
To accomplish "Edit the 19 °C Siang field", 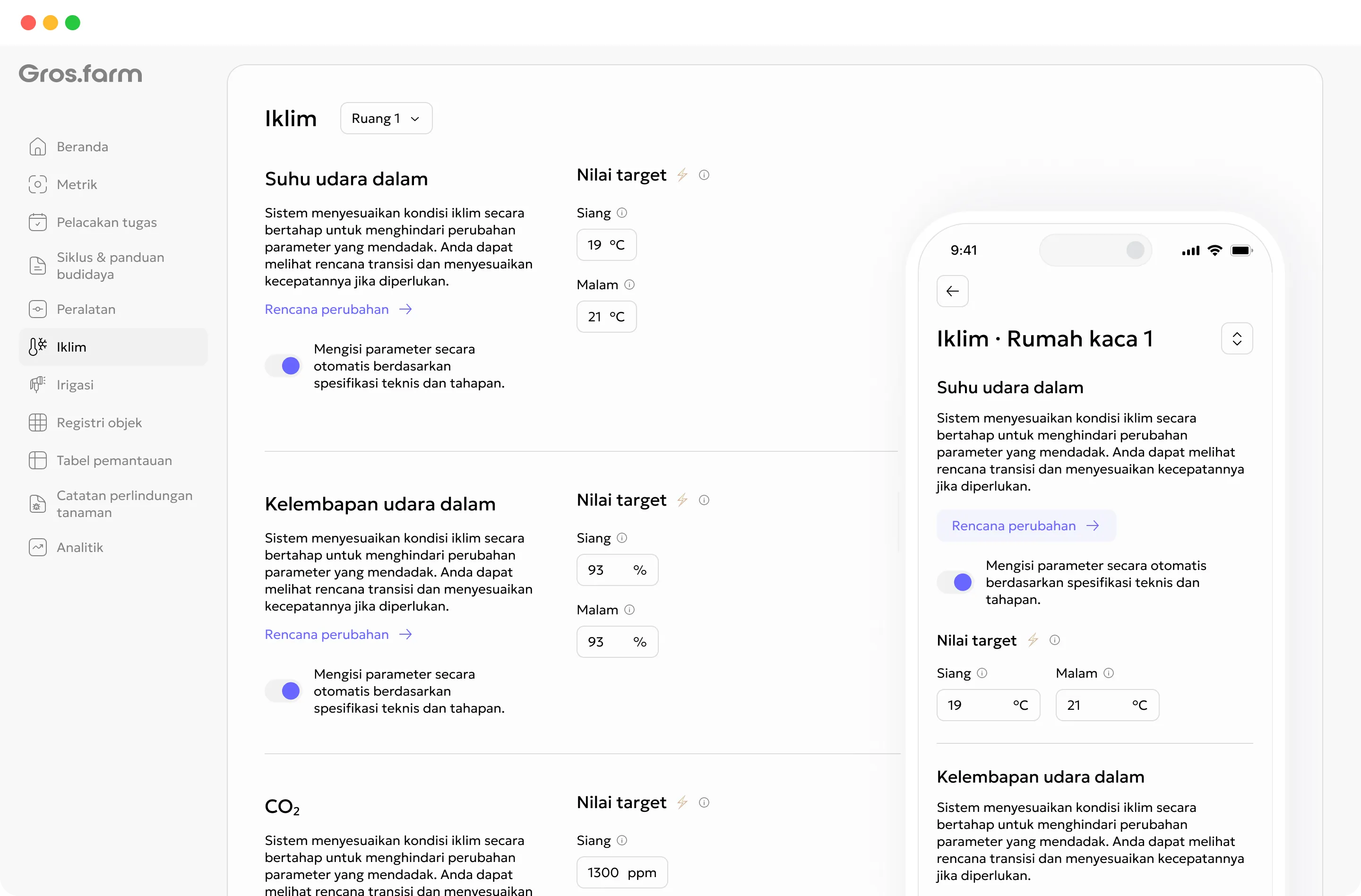I will point(606,244).
